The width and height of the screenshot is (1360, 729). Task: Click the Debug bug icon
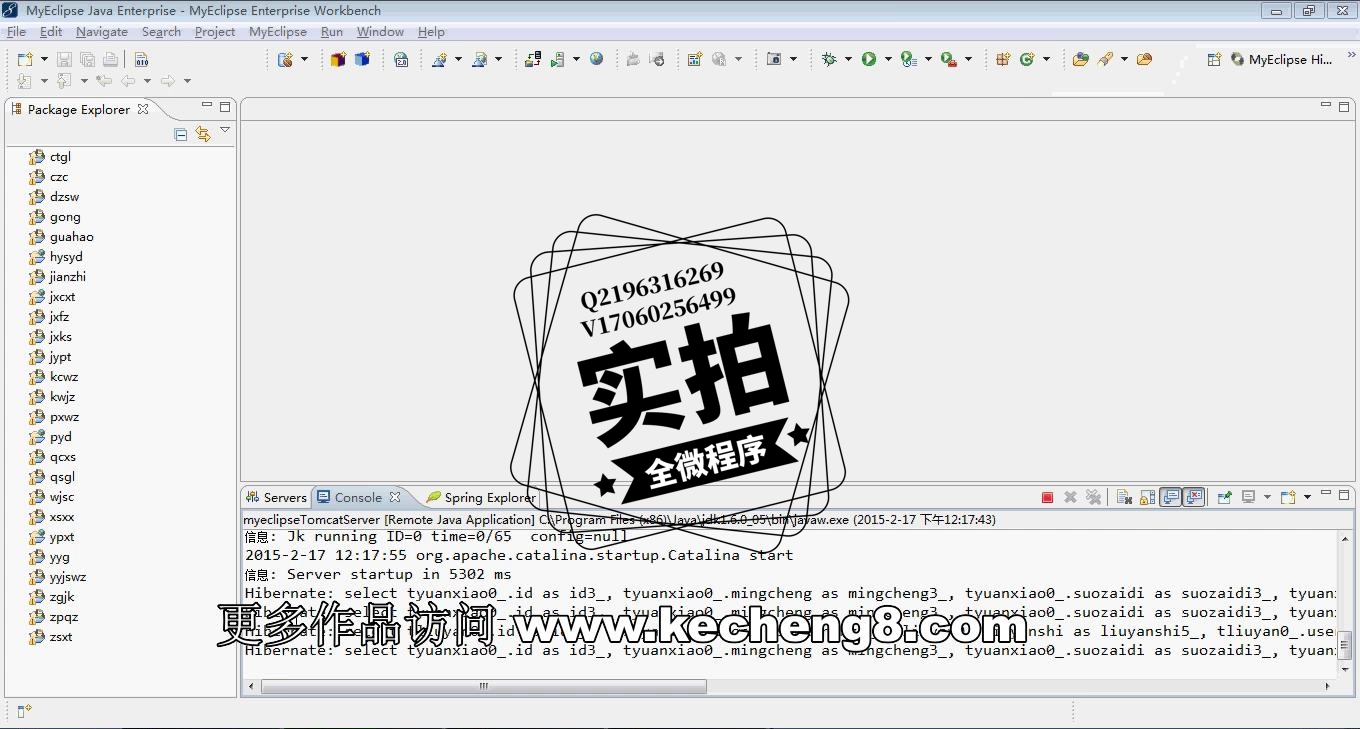click(829, 60)
